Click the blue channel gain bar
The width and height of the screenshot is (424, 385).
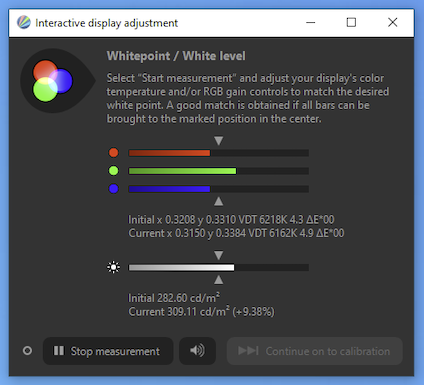tap(219, 189)
